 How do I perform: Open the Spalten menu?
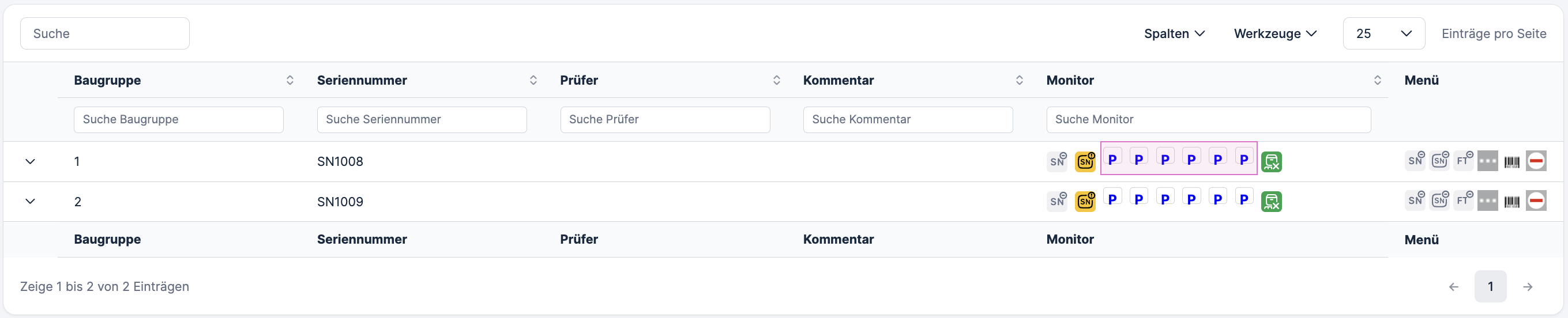[1174, 33]
